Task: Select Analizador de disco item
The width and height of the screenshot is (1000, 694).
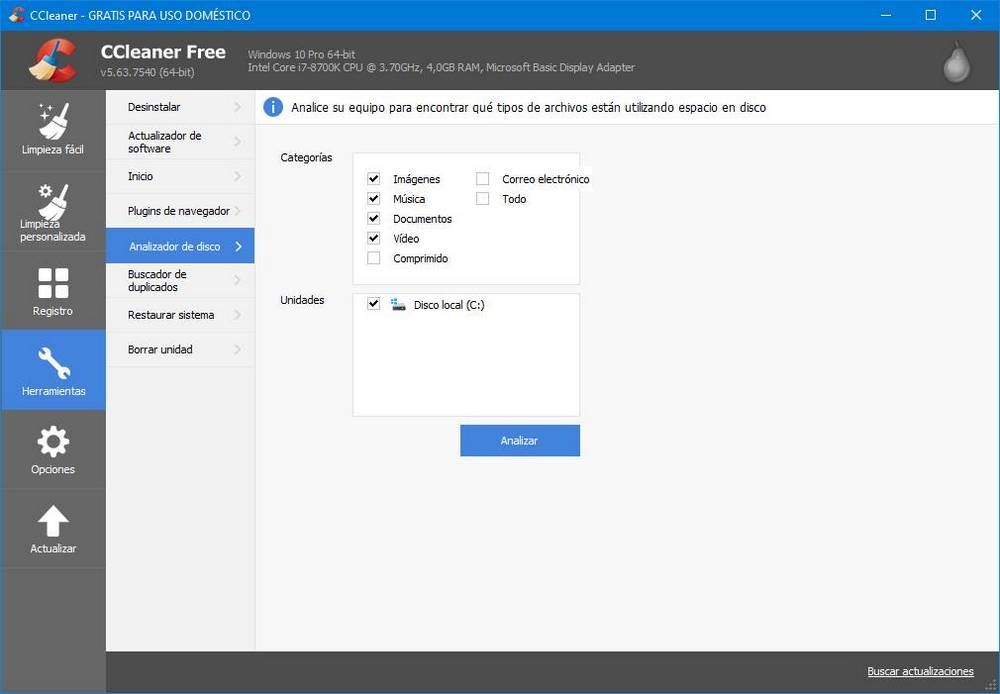Action: point(180,246)
